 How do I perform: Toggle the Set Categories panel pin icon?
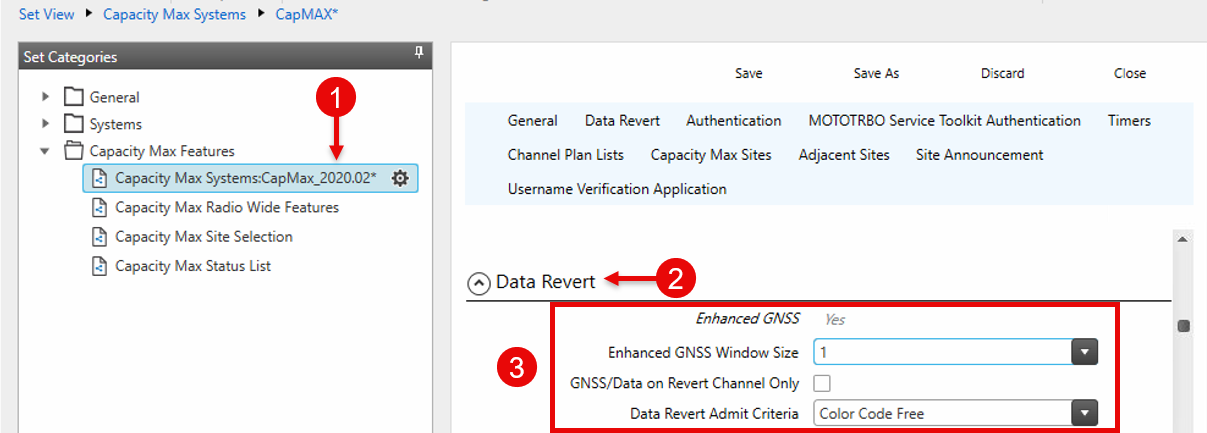point(419,54)
